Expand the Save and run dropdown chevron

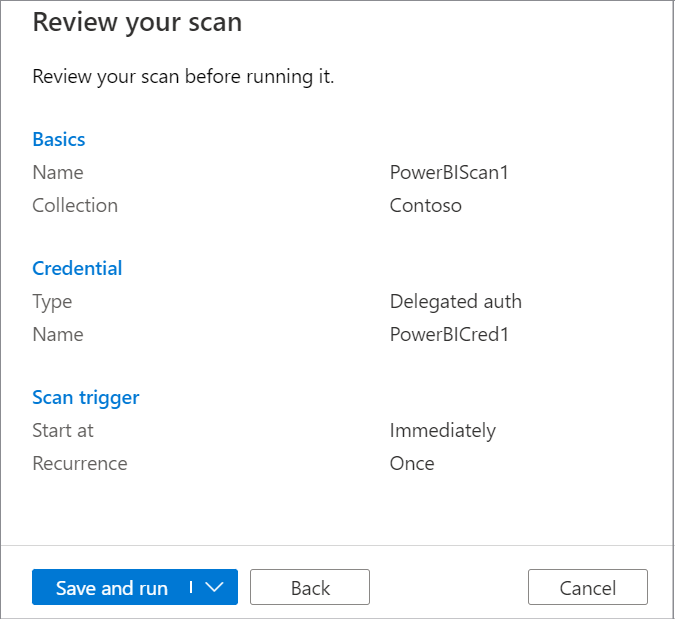pyautogui.click(x=214, y=588)
